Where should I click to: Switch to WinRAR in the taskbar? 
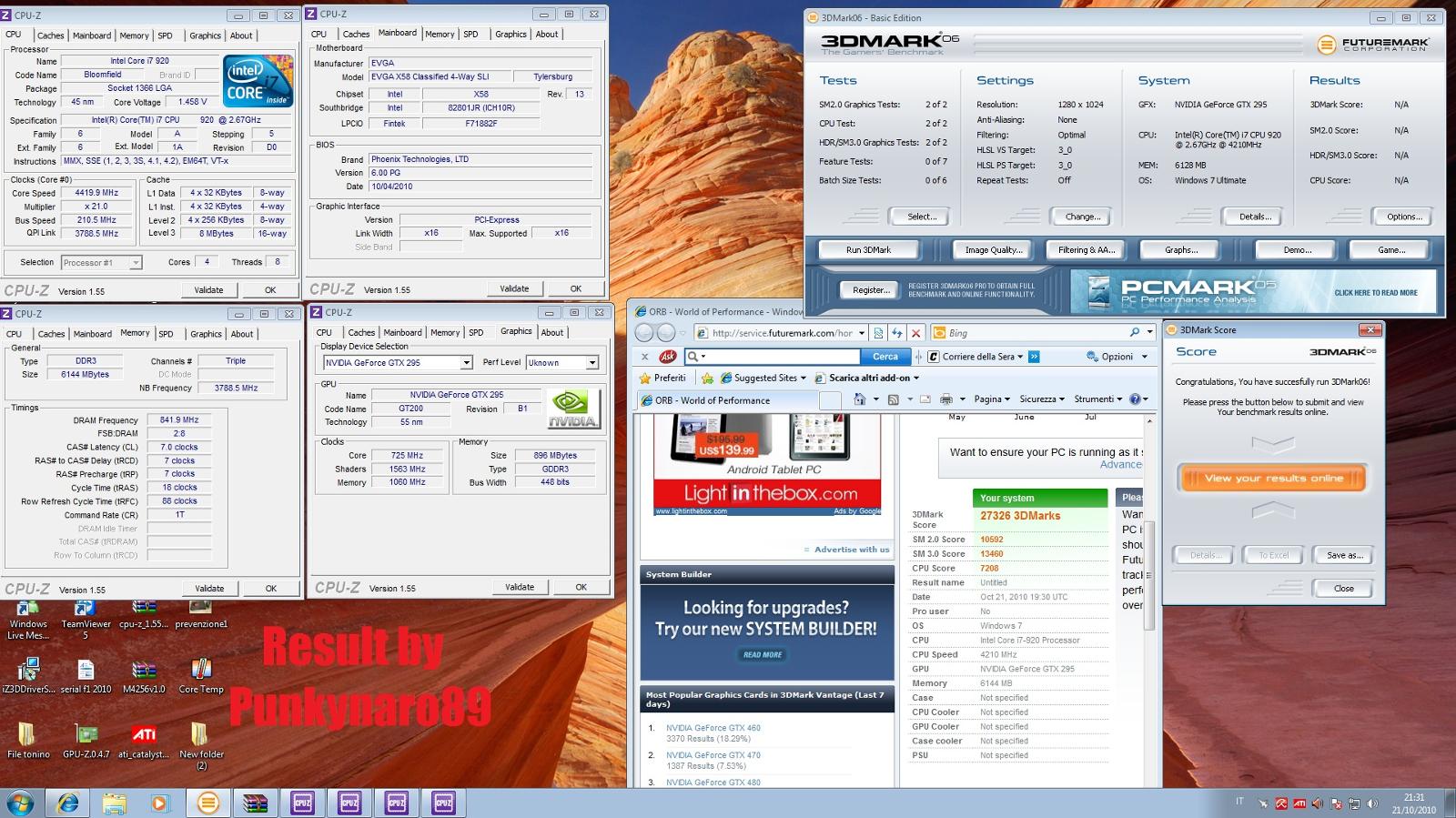coord(256,803)
